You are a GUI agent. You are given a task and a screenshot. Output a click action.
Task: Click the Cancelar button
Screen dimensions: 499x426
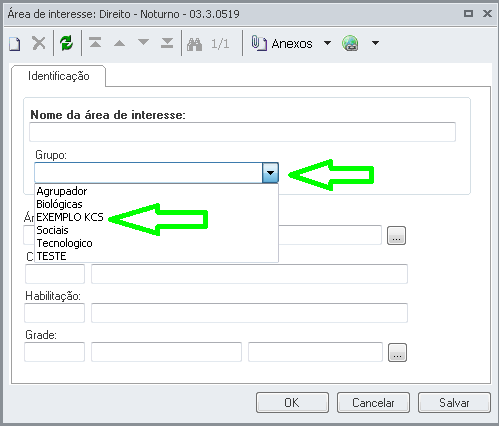click(x=373, y=403)
